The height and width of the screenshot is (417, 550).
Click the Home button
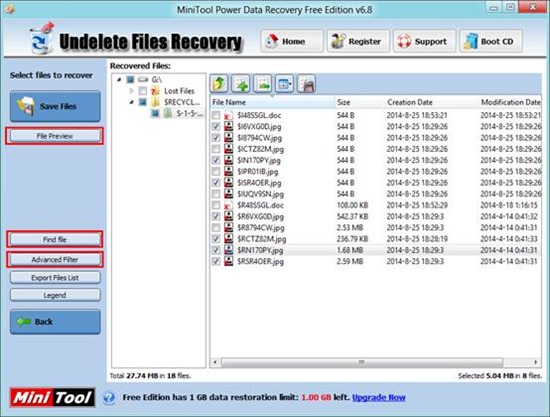292,41
